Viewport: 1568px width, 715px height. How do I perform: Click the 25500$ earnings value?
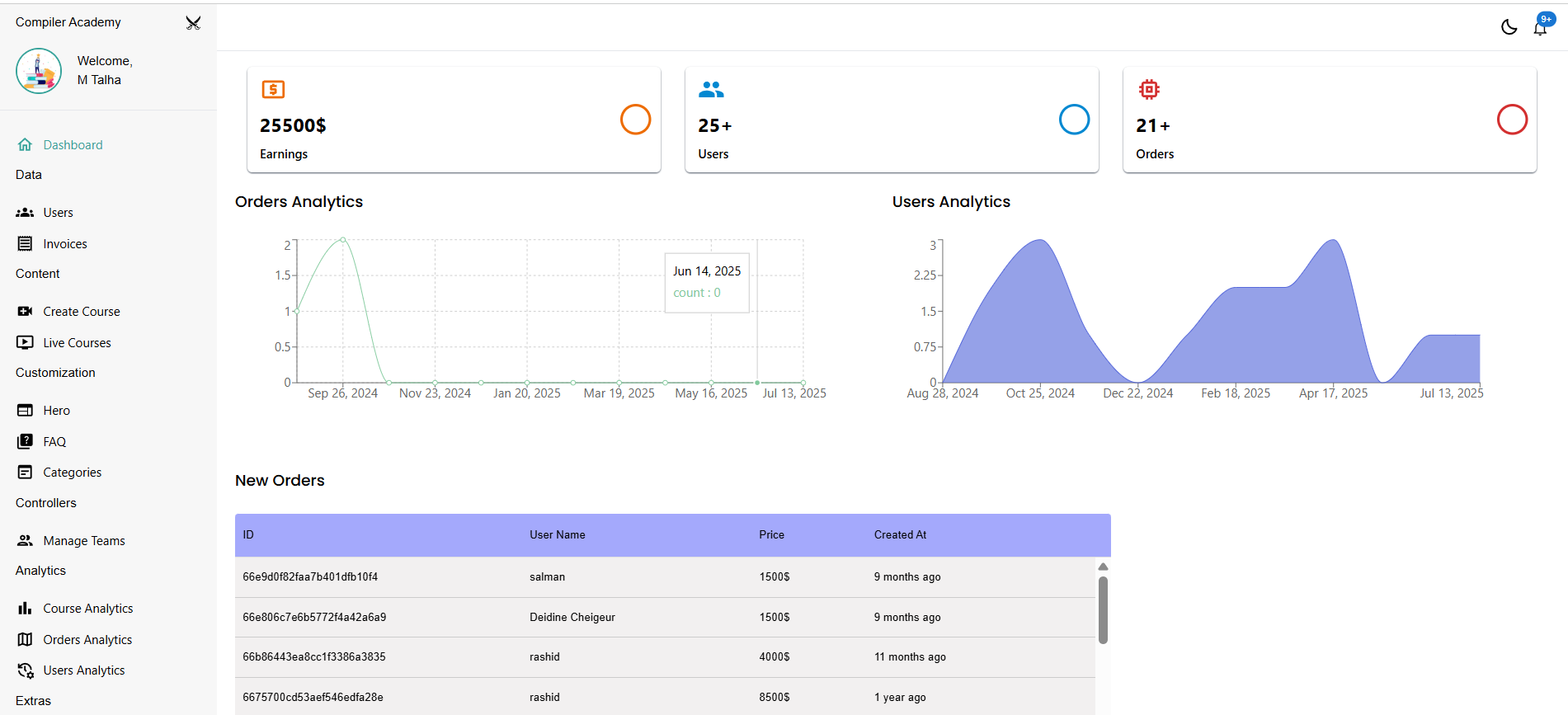click(293, 125)
